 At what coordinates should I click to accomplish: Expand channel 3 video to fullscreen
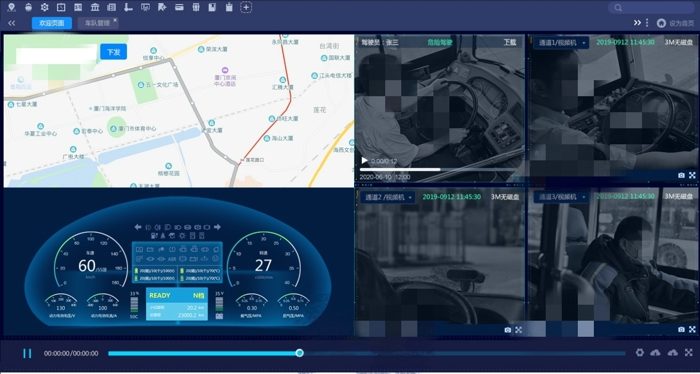click(692, 329)
